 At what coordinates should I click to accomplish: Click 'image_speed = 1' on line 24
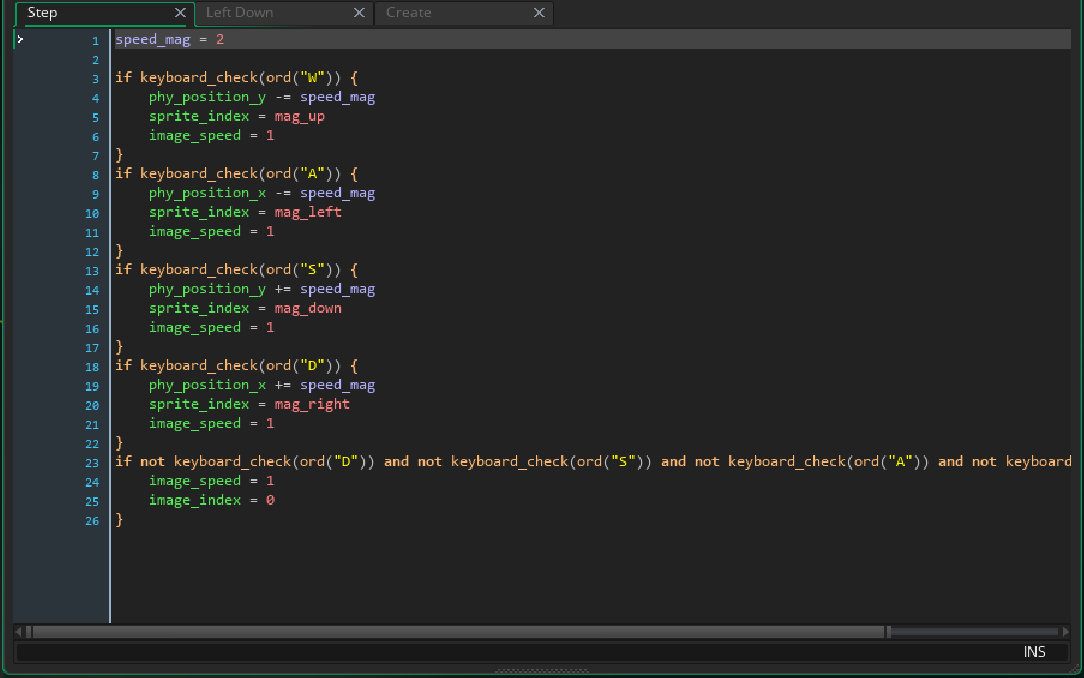(212, 480)
